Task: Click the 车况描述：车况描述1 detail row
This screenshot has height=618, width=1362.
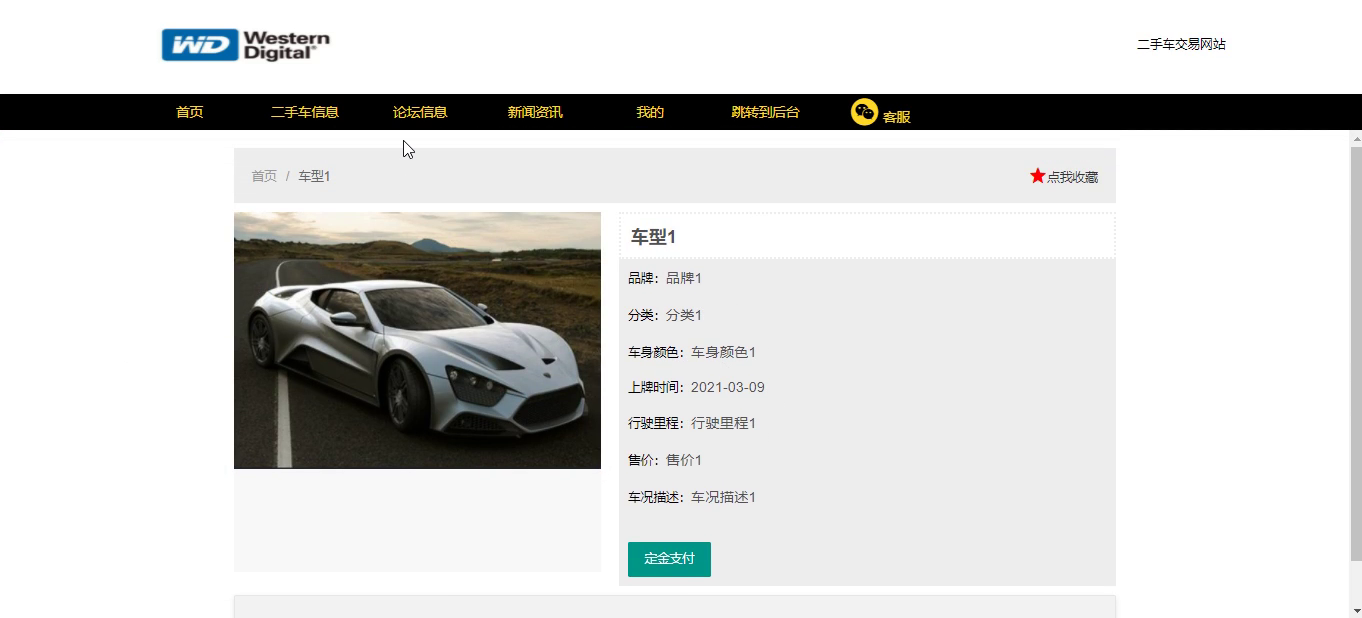Action: pos(692,497)
